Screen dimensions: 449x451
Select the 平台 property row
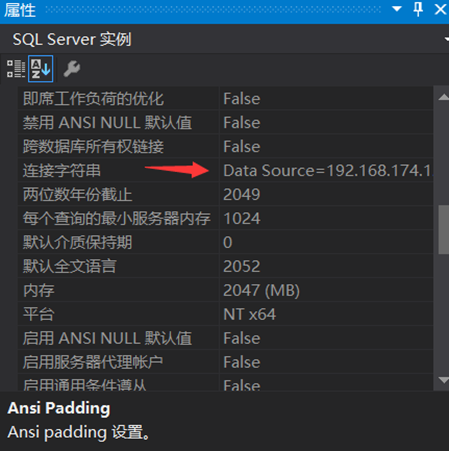click(225, 314)
